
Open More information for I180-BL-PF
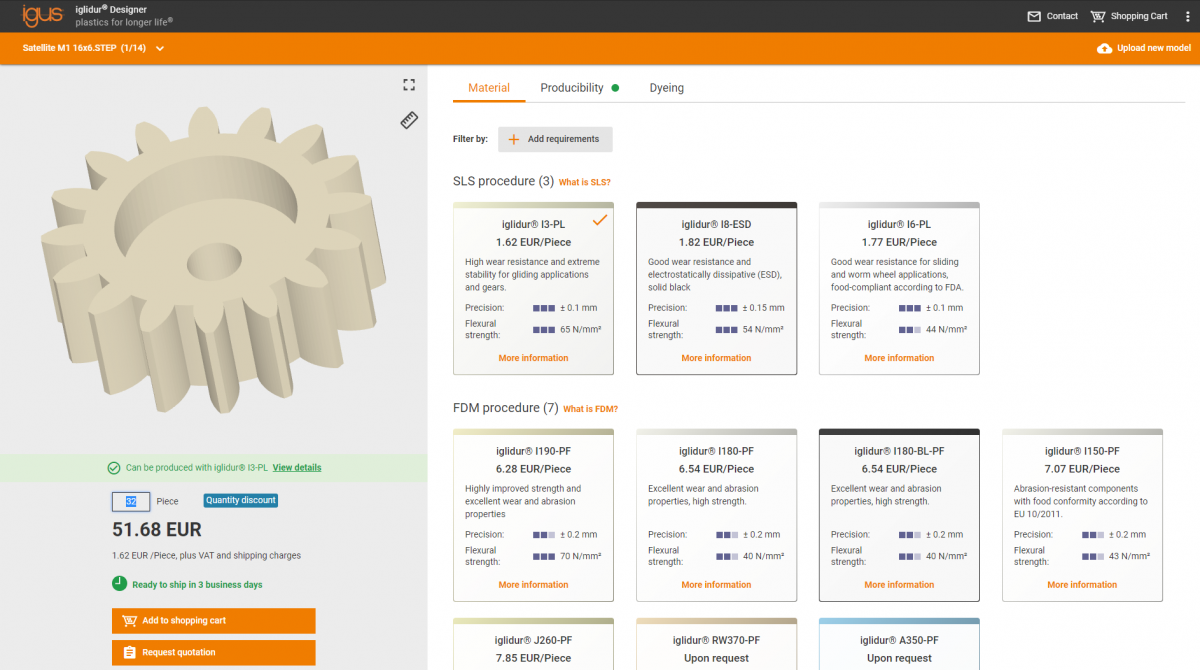[899, 585]
